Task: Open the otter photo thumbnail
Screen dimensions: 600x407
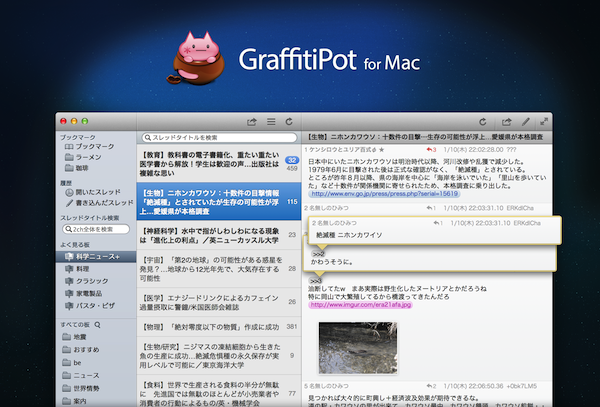Action: (x=358, y=348)
